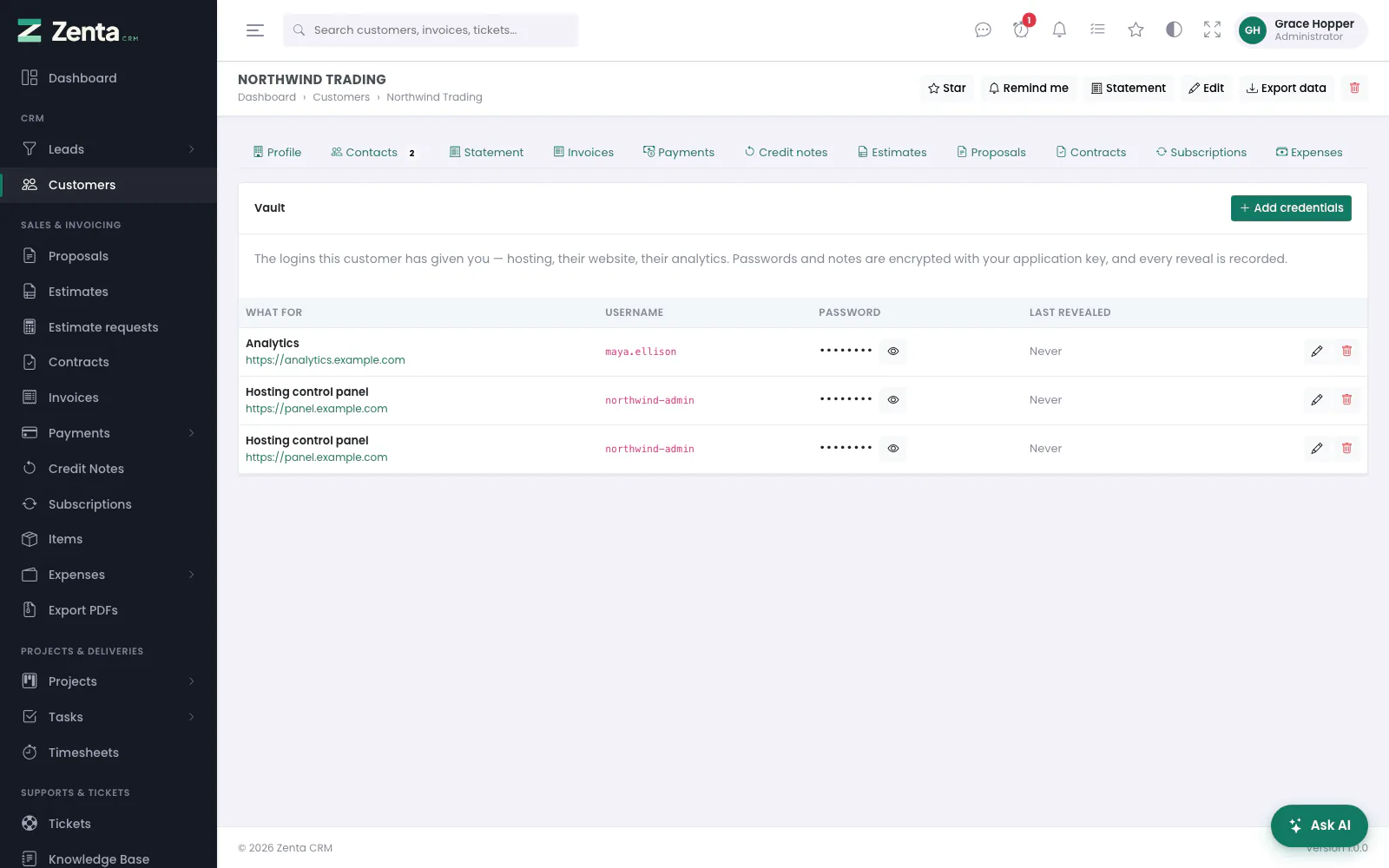Open the timer icon with red badge

[1021, 30]
